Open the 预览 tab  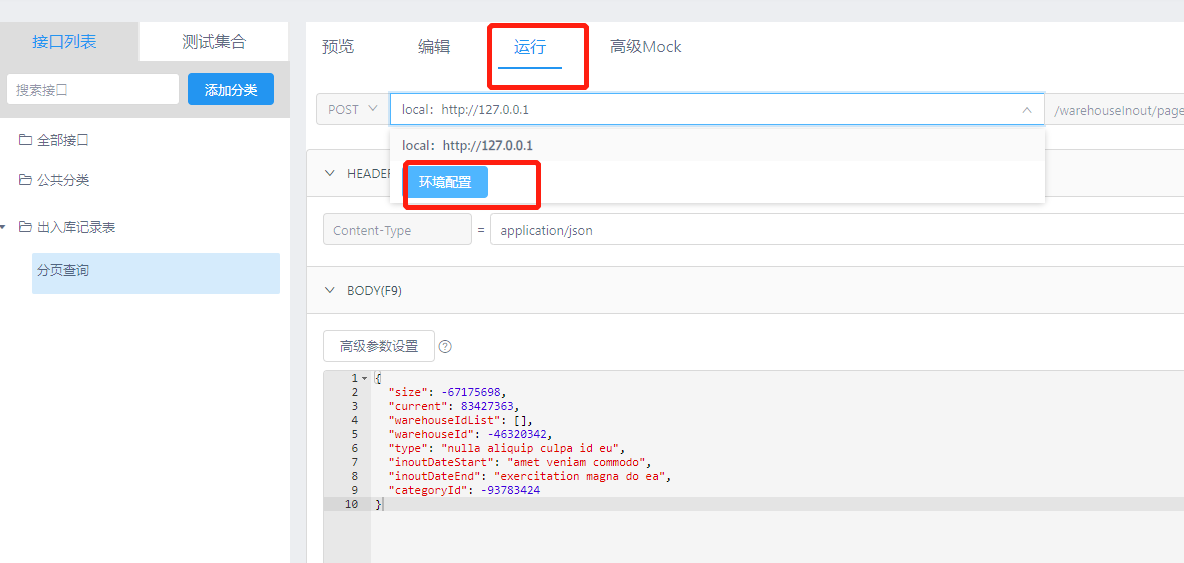click(338, 47)
